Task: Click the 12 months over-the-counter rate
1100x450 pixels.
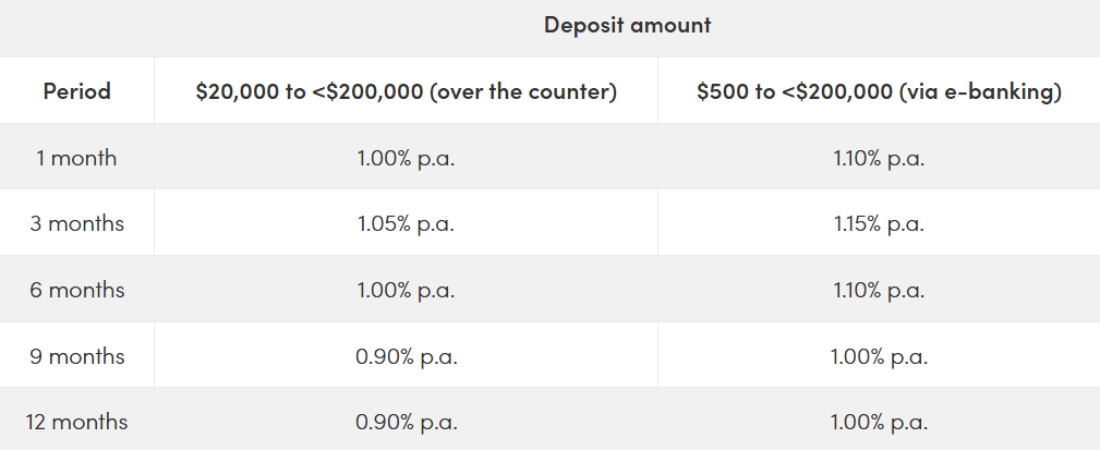Action: coord(406,421)
